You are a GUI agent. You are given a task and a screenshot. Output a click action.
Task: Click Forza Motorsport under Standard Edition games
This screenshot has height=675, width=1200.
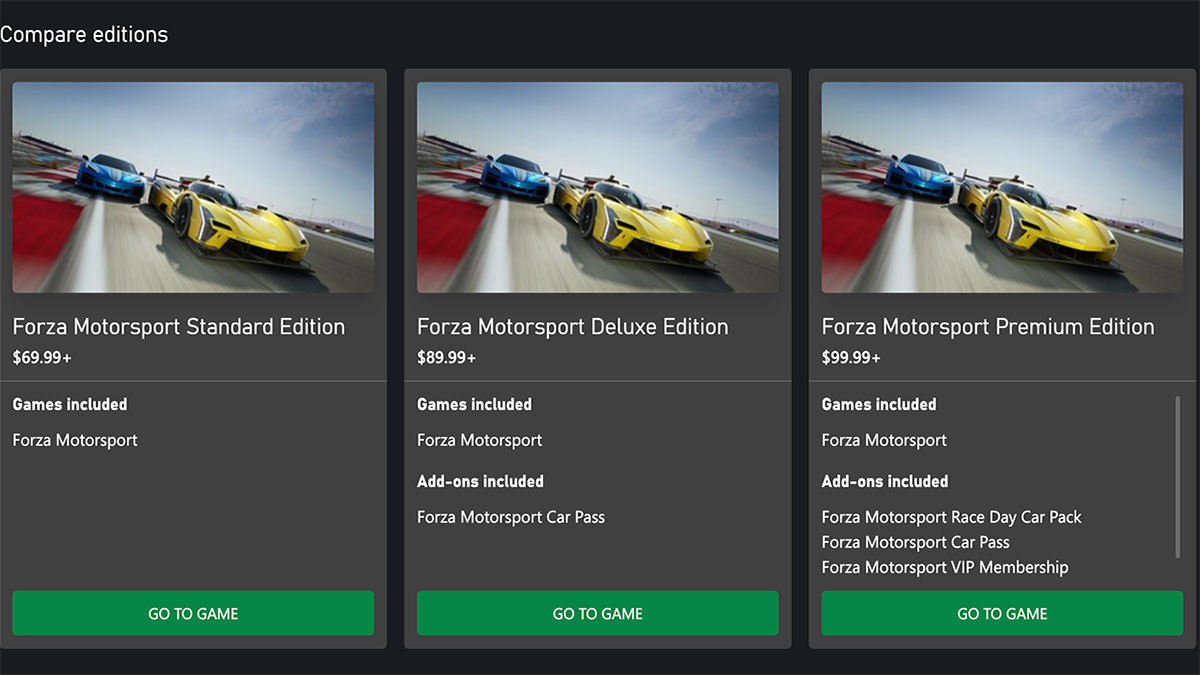74,440
